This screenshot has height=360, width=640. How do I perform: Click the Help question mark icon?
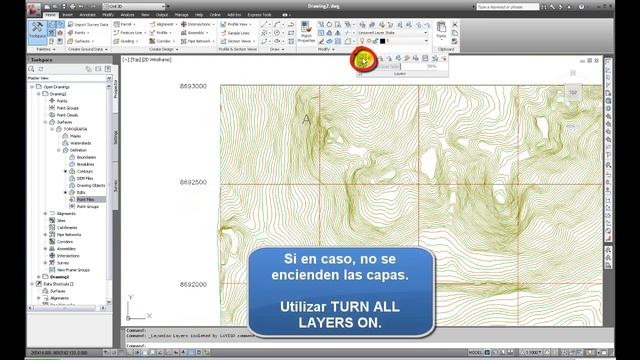click(581, 7)
